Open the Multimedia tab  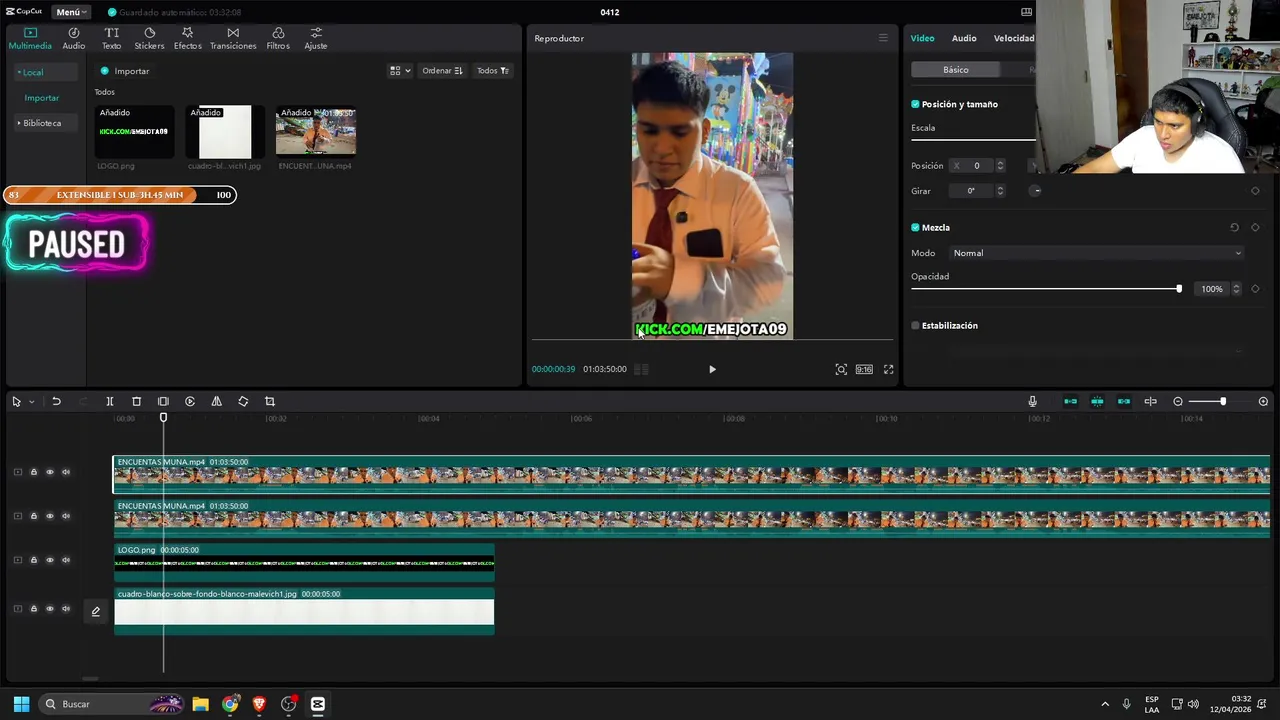(x=30, y=38)
